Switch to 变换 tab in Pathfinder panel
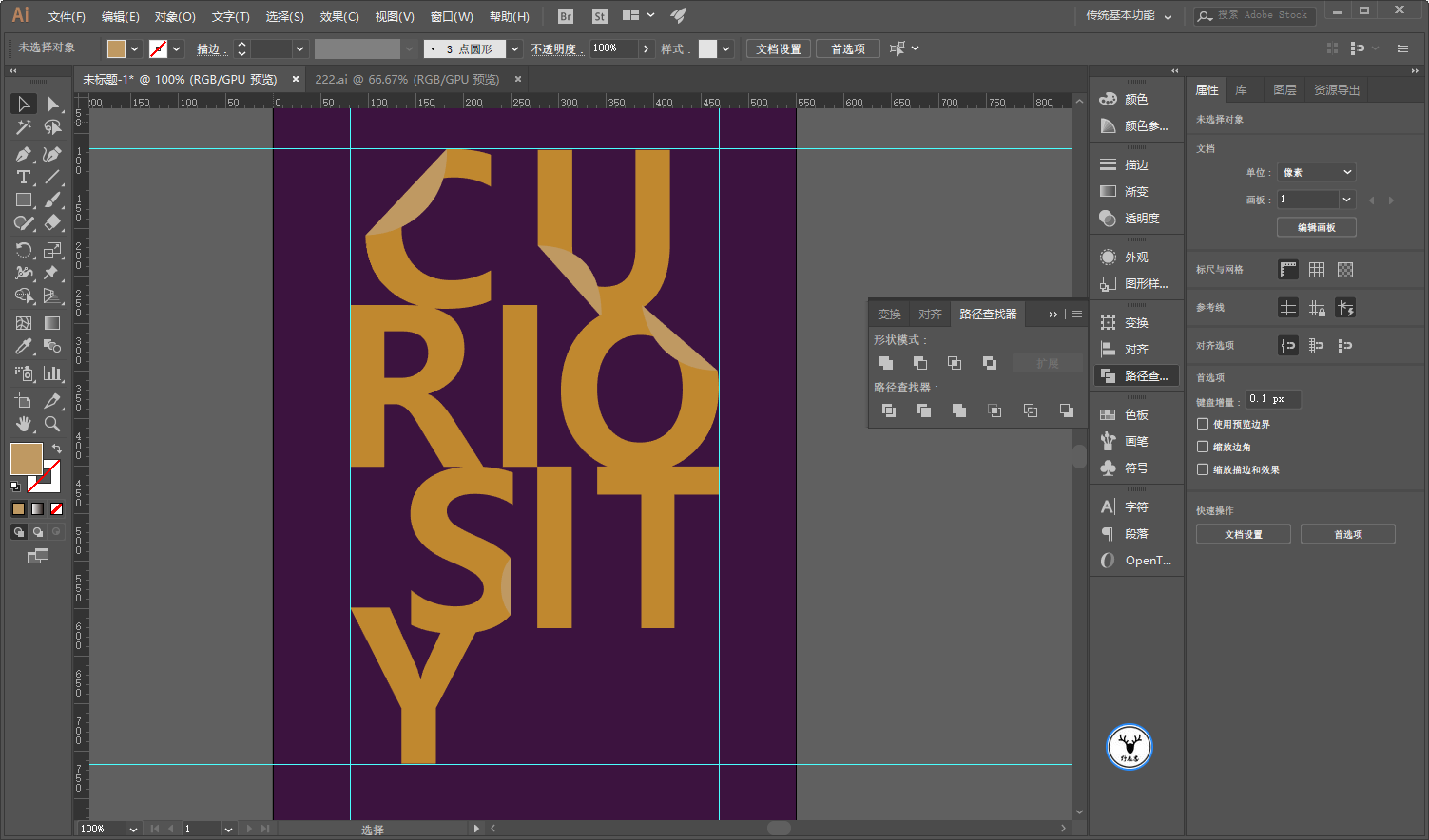 coord(889,314)
